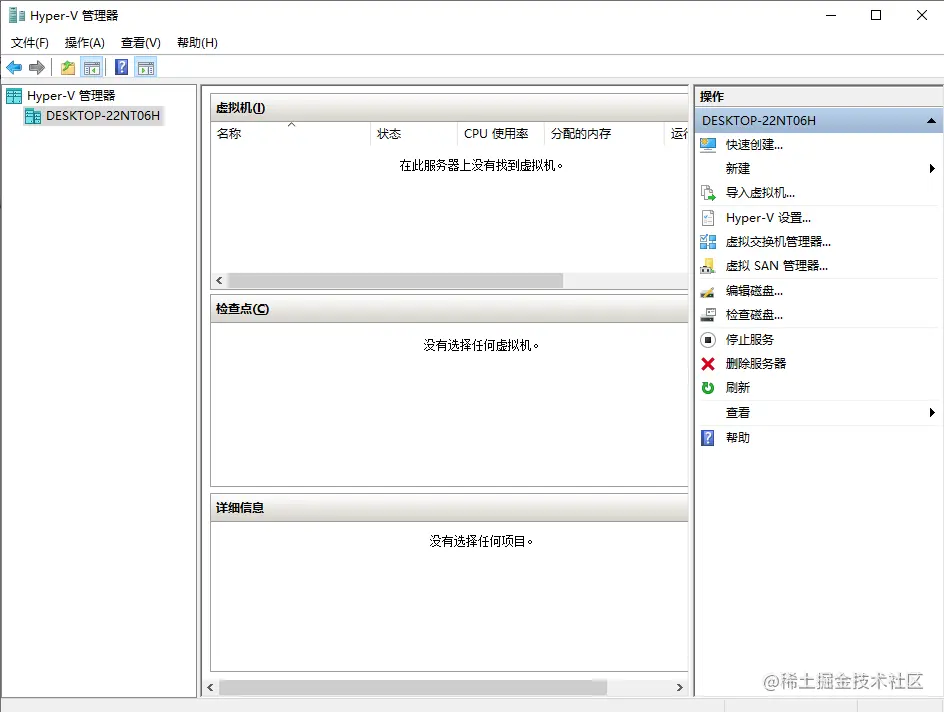Open the 操作(A) menu
The width and height of the screenshot is (944, 712).
click(x=84, y=43)
